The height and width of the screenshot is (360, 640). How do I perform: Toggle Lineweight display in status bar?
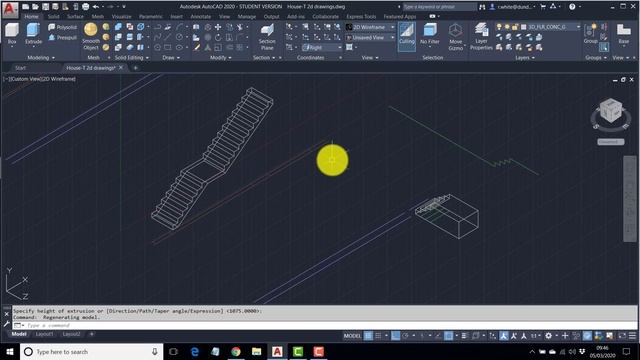[x=464, y=336]
